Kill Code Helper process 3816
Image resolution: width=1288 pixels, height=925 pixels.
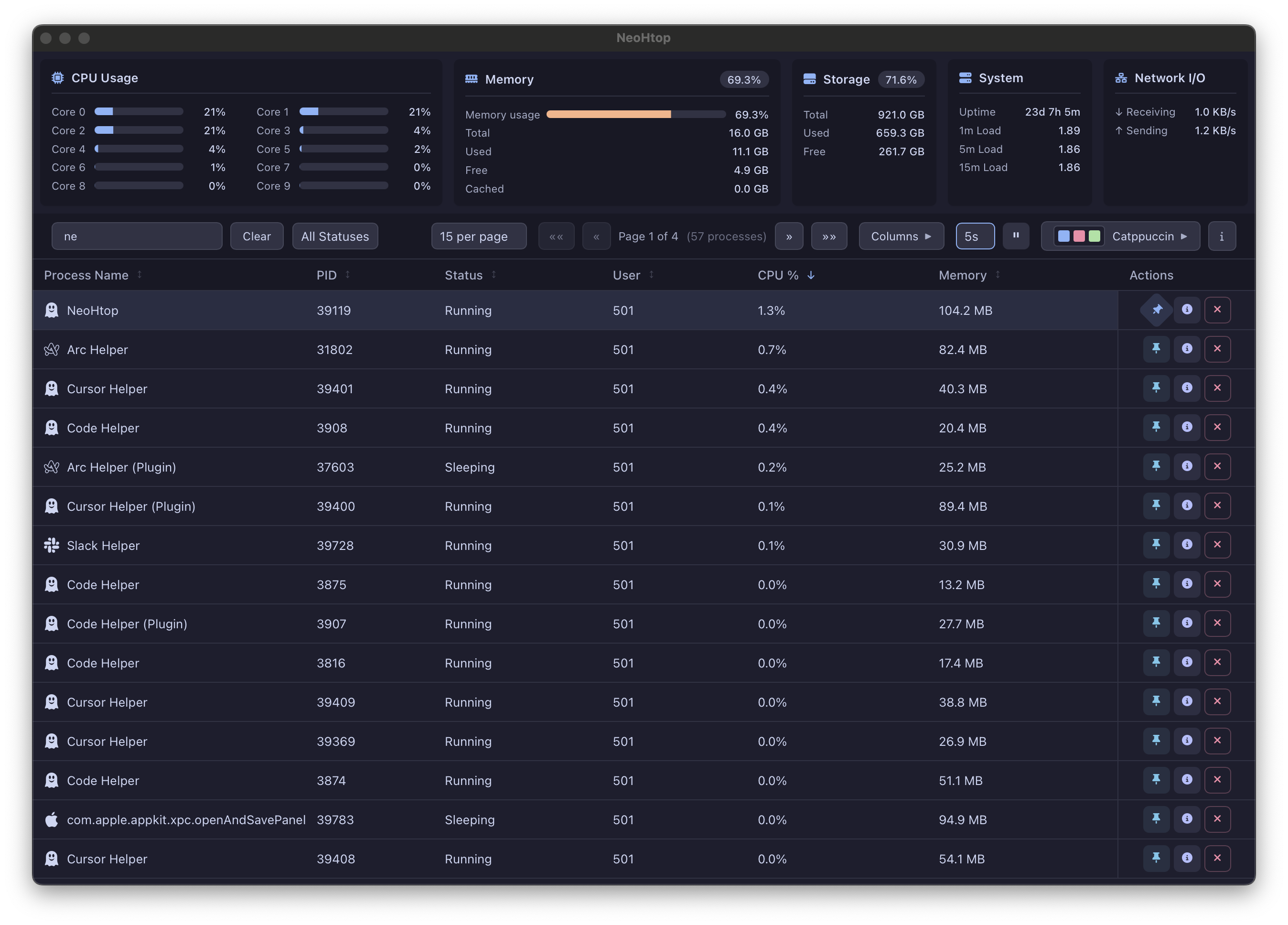pyautogui.click(x=1217, y=663)
